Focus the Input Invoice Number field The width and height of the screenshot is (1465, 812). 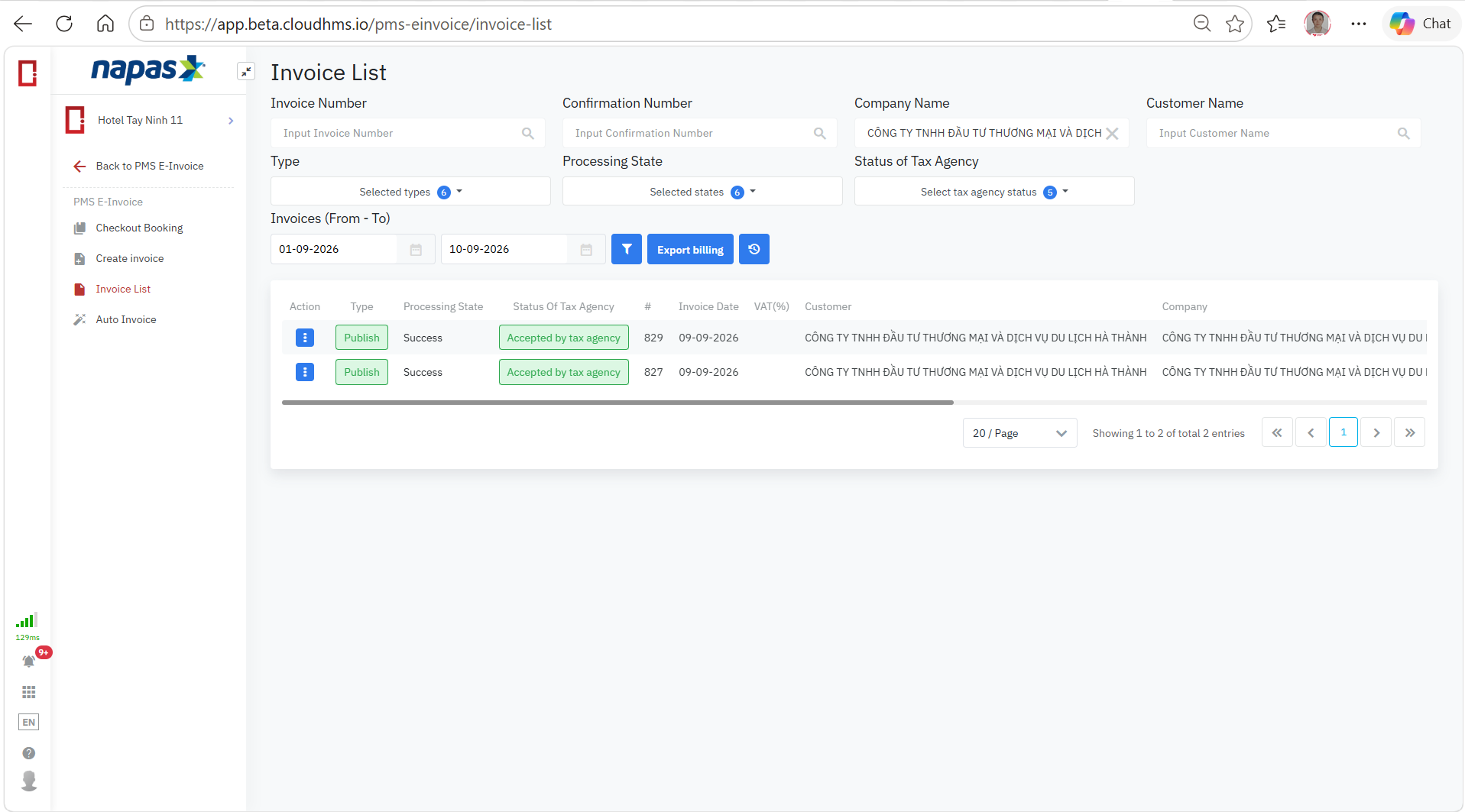(x=407, y=134)
